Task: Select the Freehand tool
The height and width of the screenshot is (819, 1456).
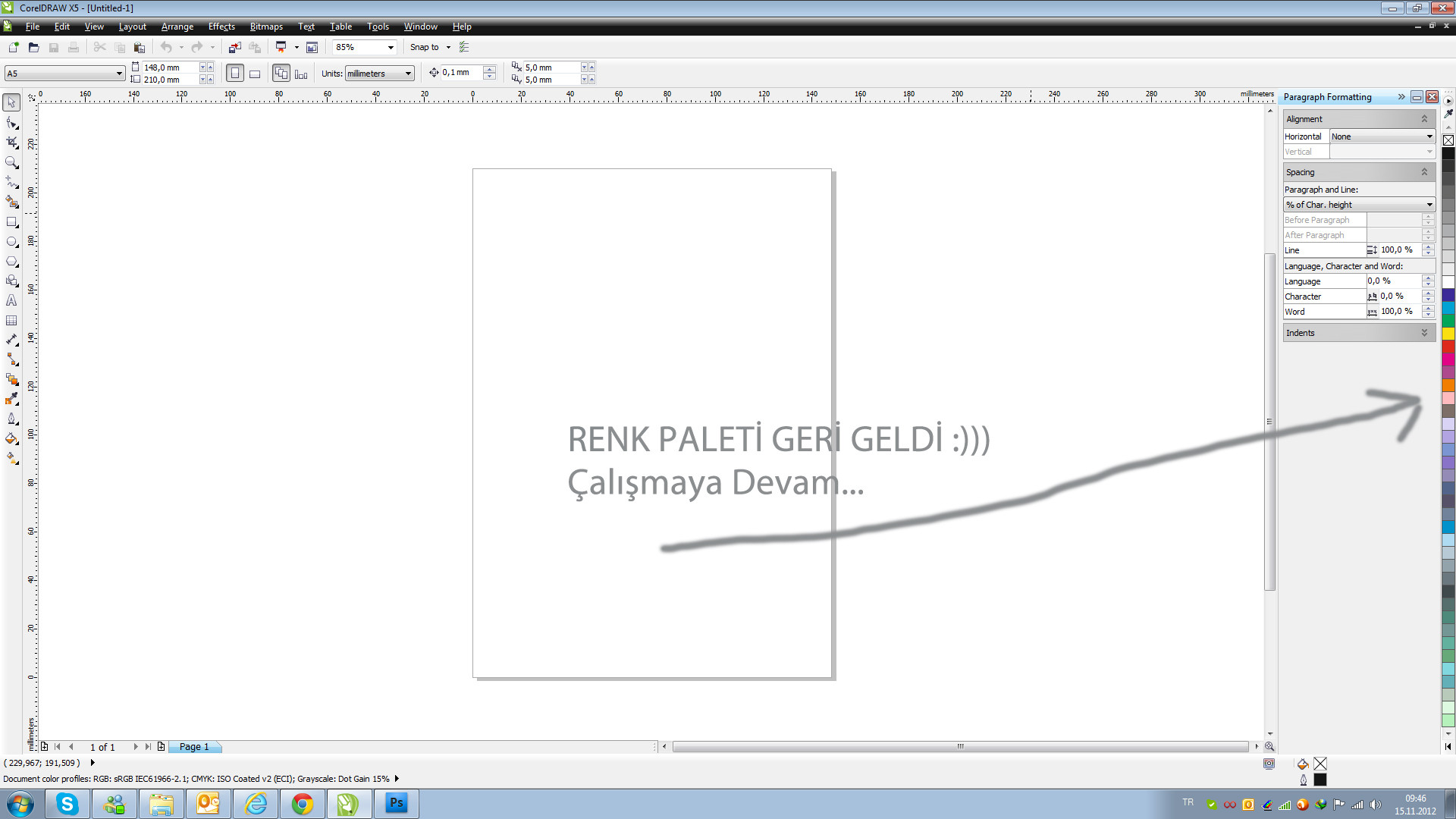Action: 11,182
